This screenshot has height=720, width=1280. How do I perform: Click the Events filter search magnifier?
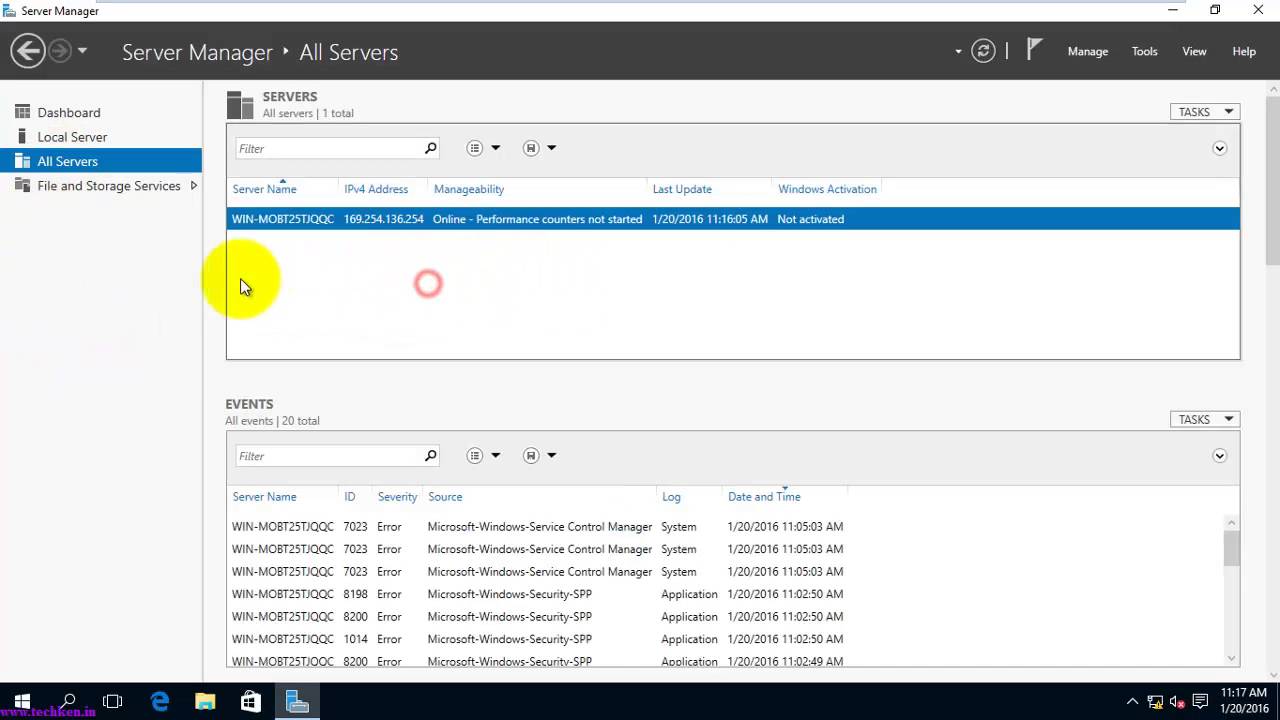(x=431, y=455)
